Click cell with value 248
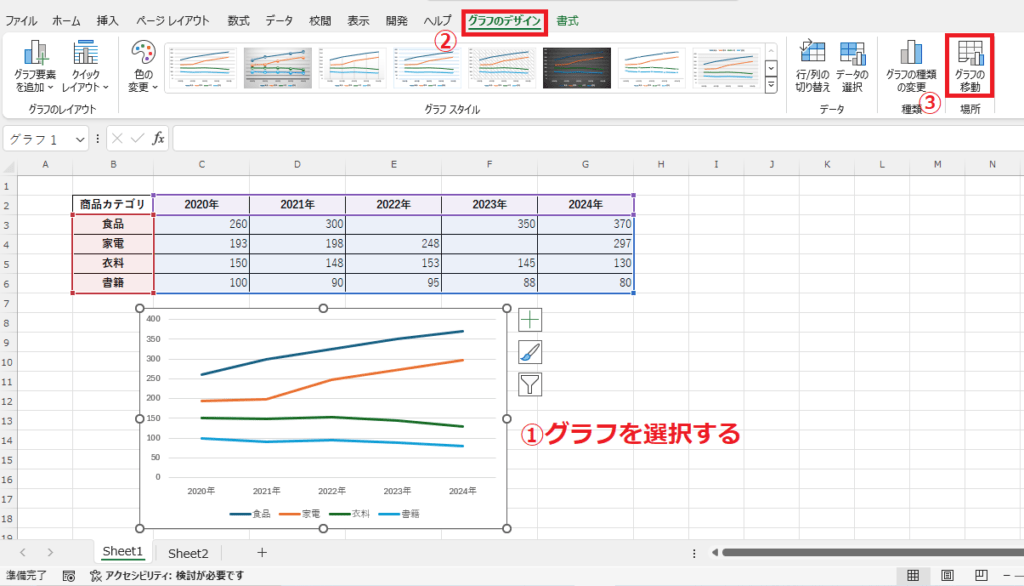 [393, 244]
